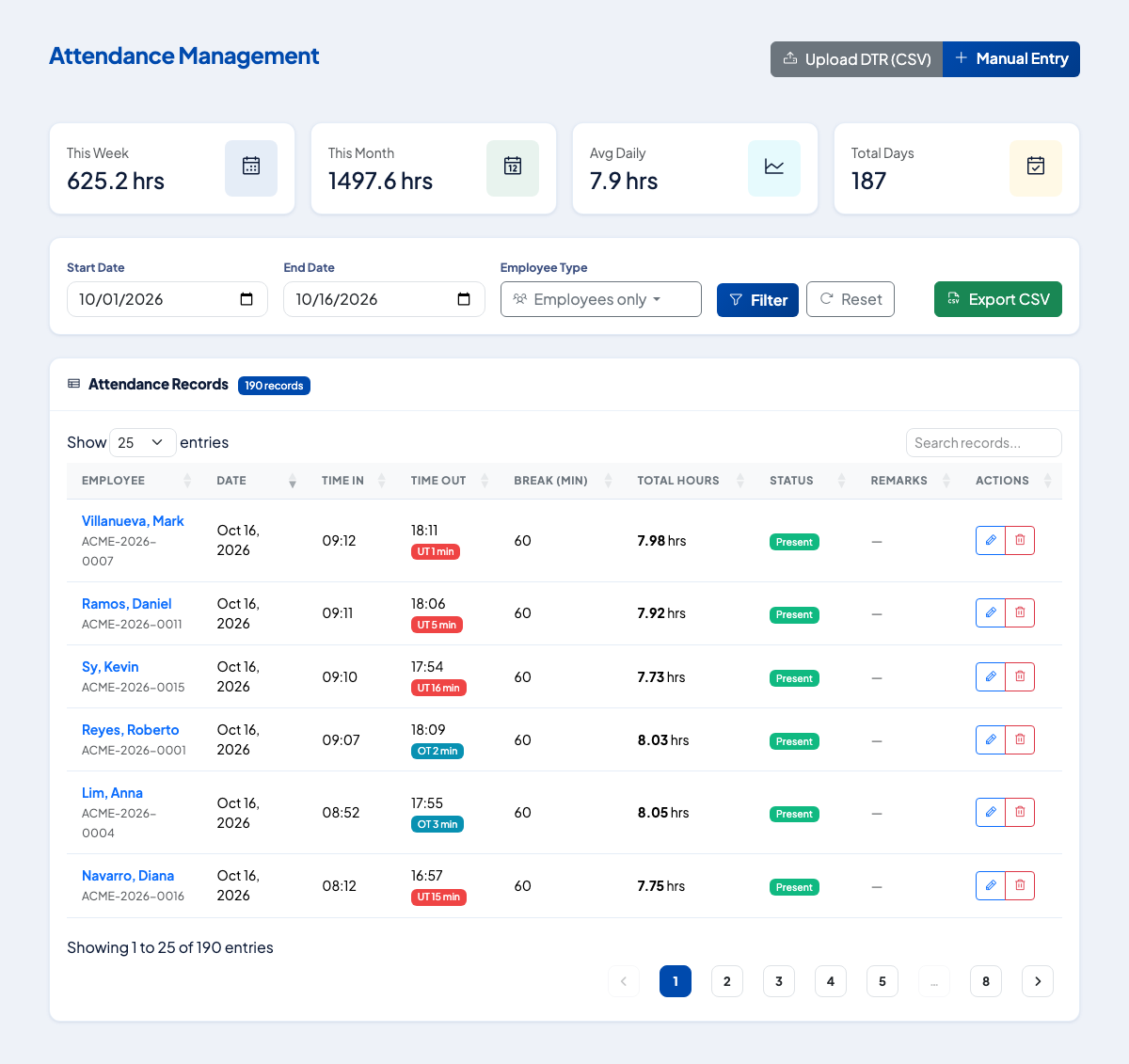The height and width of the screenshot is (1064, 1129).
Task: Delete Ramos, Daniel attendance record
Action: pos(1020,612)
